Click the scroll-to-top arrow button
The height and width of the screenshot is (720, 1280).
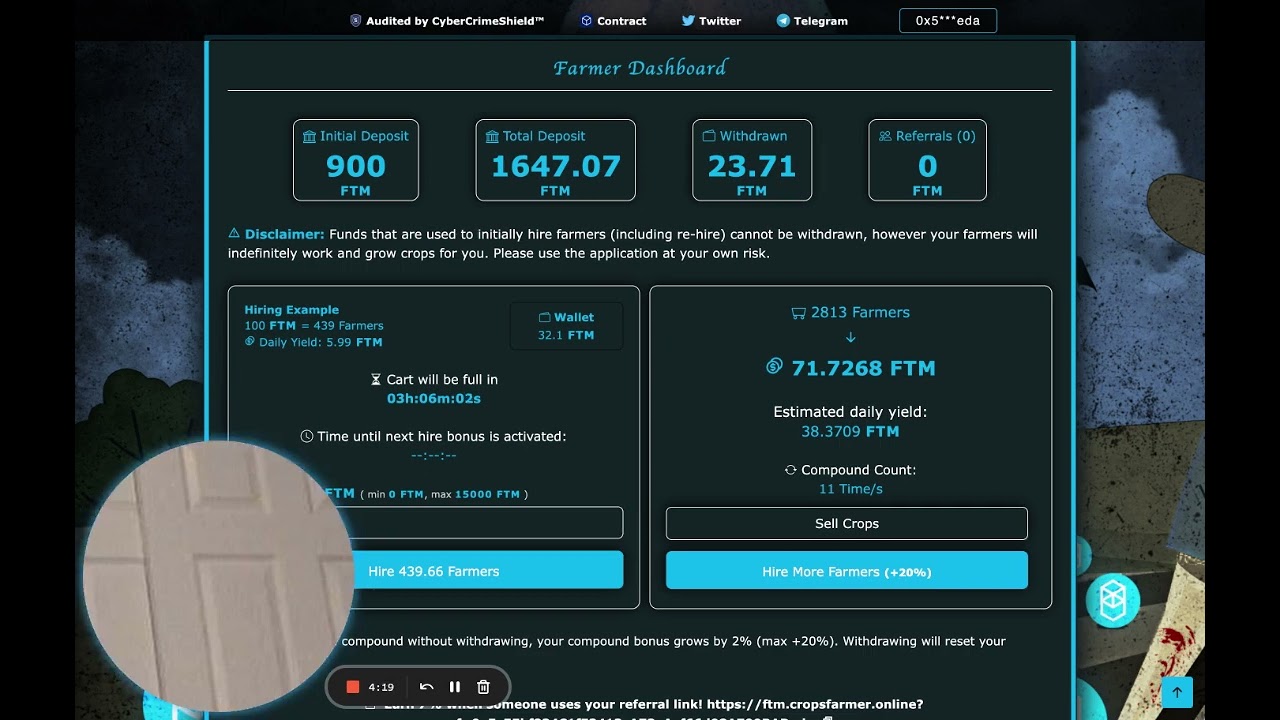[1177, 692]
